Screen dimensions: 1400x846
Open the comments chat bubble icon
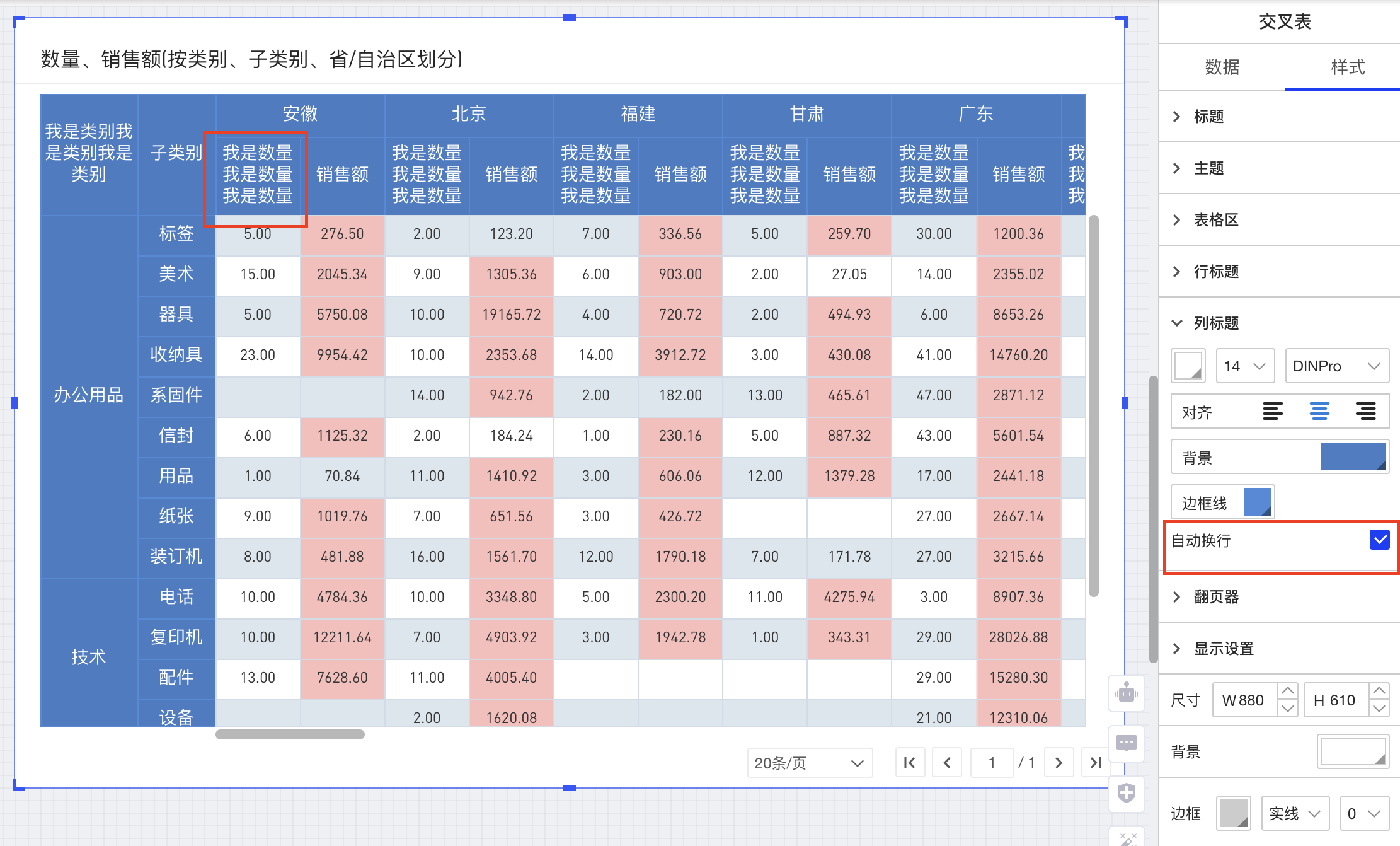tap(1126, 743)
